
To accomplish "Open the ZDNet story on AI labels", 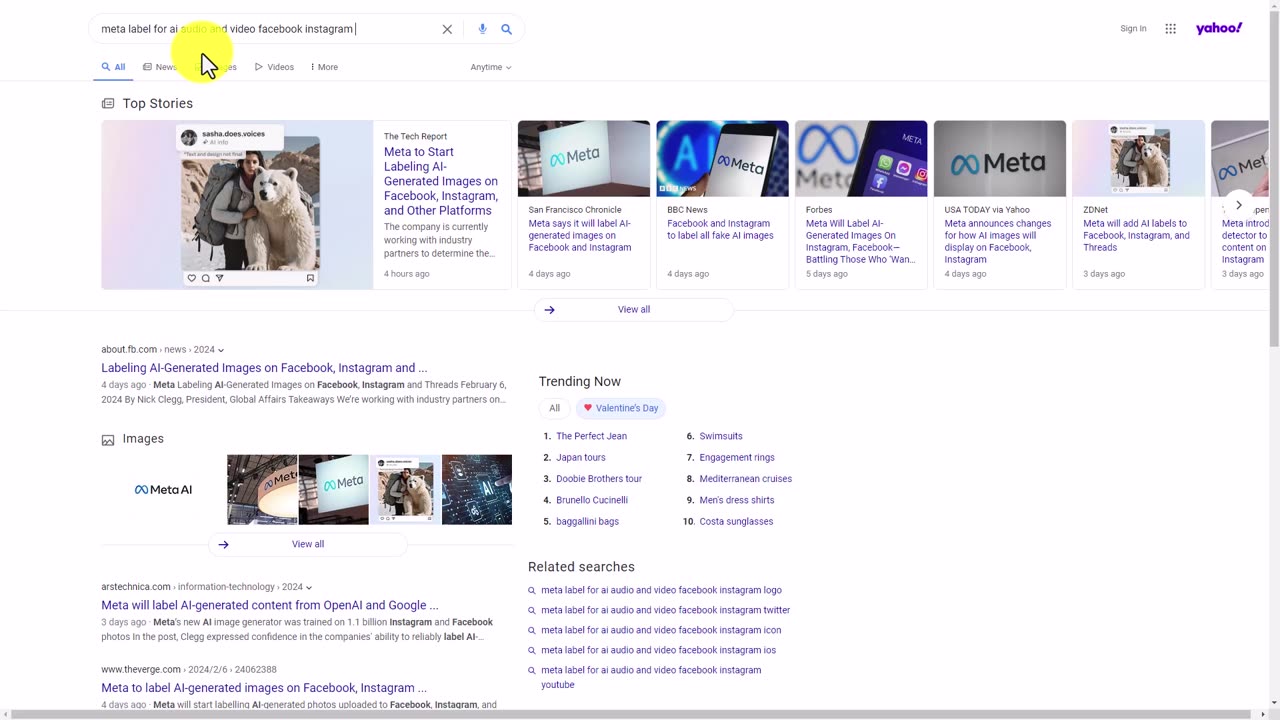I will pyautogui.click(x=1136, y=236).
